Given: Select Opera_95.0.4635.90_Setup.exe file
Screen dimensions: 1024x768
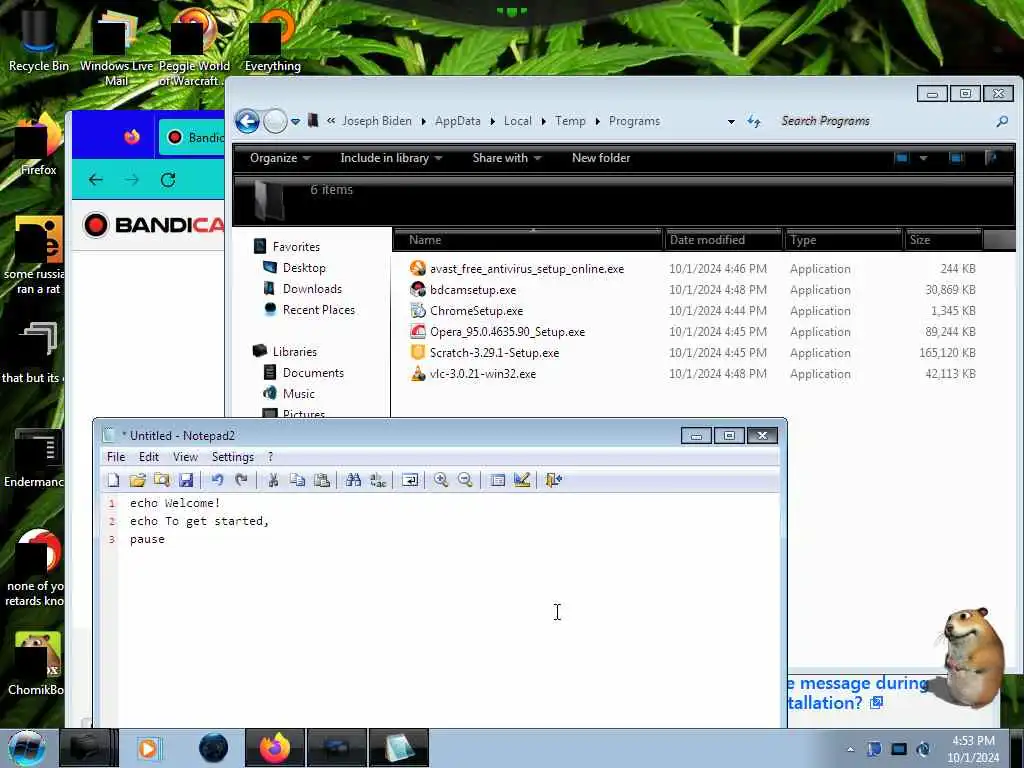Looking at the screenshot, I should point(507,332).
